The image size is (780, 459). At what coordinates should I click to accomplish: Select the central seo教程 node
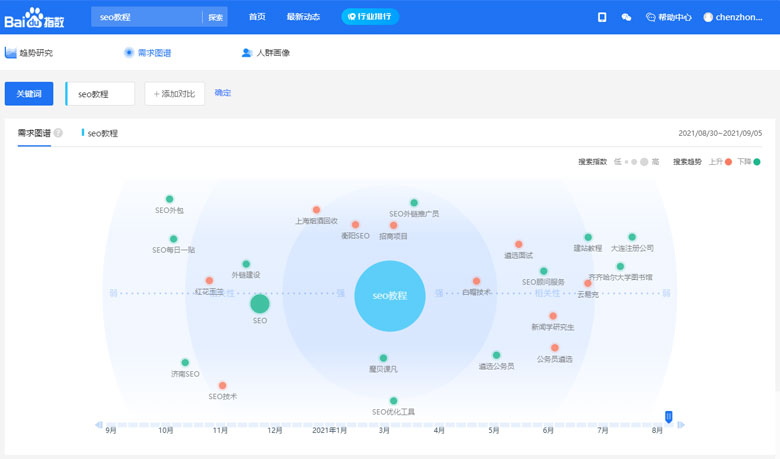tap(389, 296)
